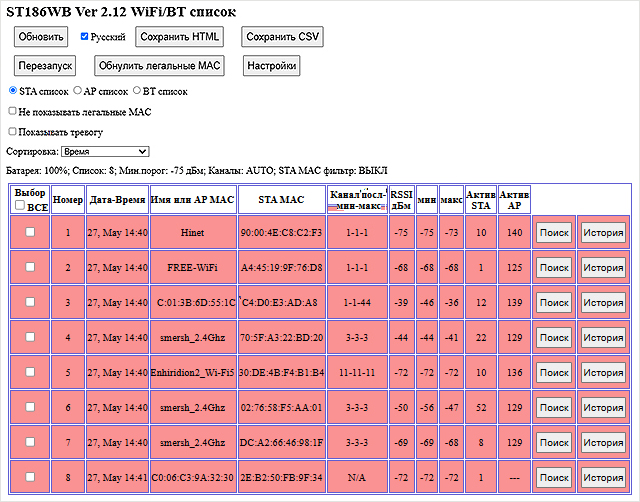Enable Показывать тревогу checkbox

point(12,131)
